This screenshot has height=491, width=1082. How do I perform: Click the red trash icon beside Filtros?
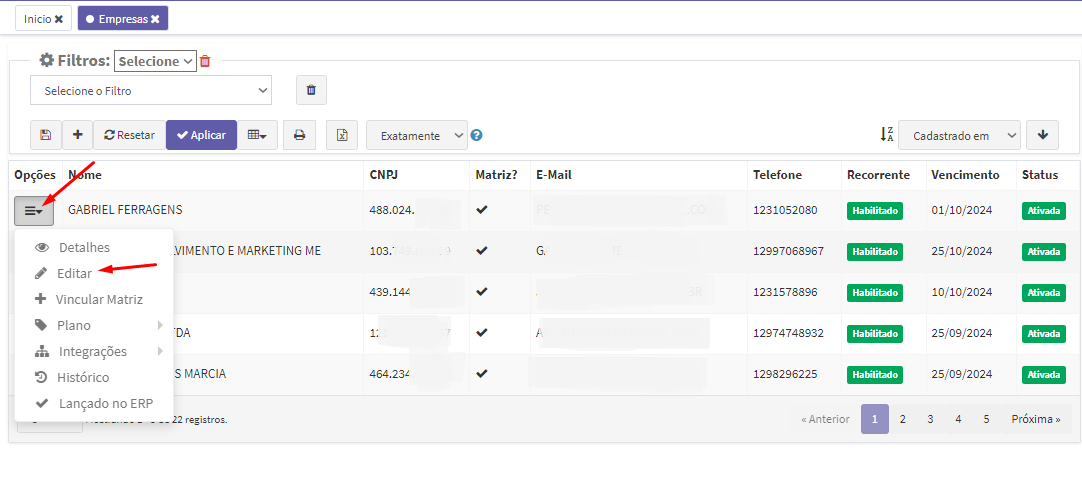click(205, 61)
